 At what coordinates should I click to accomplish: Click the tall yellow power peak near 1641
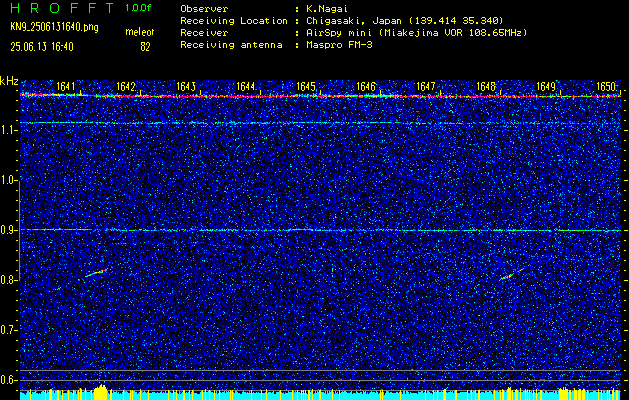[x=101, y=392]
